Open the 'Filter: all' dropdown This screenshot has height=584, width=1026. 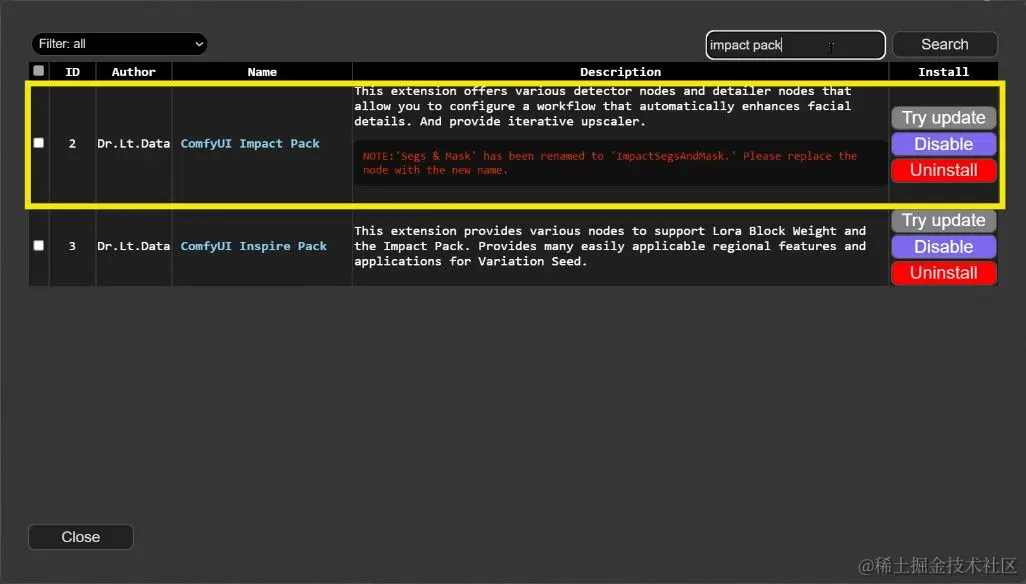pyautogui.click(x=119, y=44)
